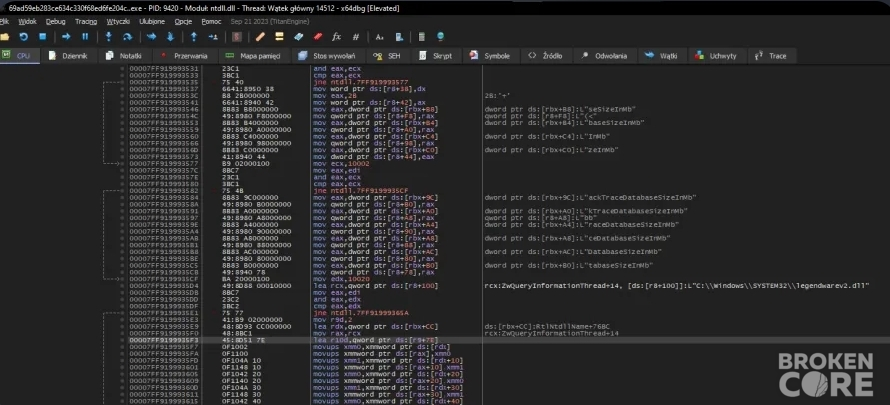
Task: Click the Step Into toolbar icon
Action: point(108,37)
